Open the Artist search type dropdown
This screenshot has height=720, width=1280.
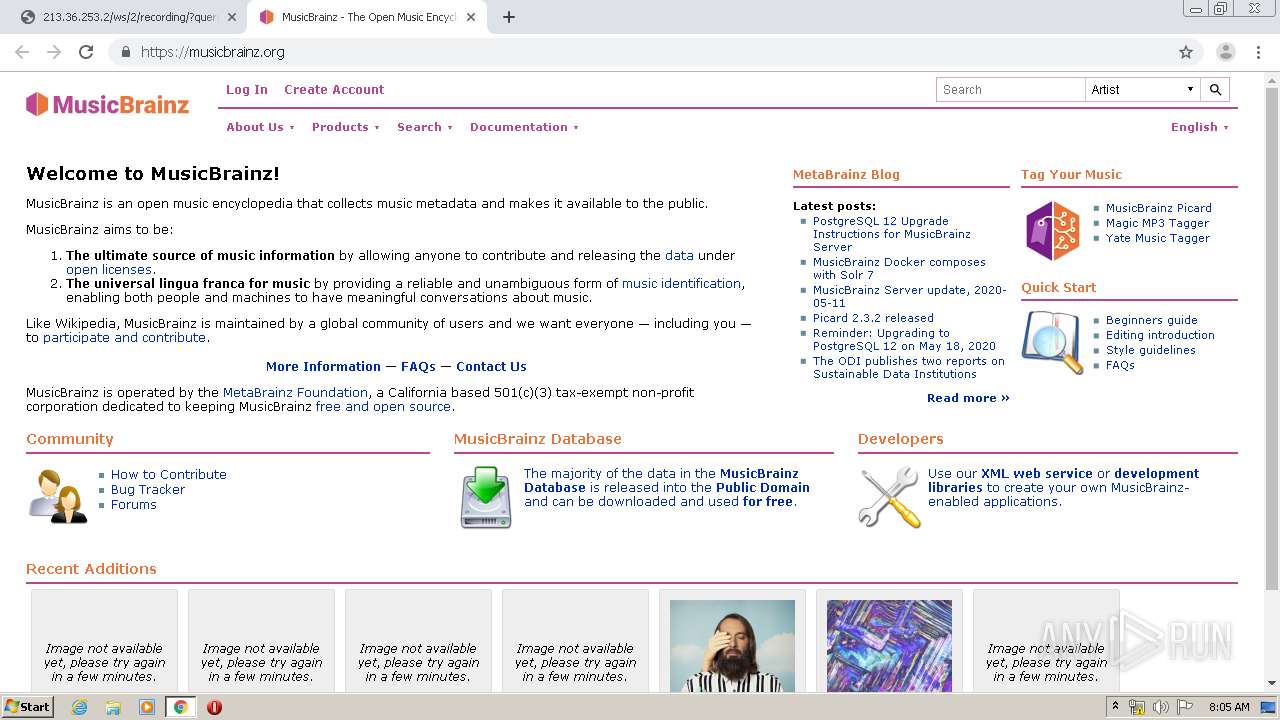click(1143, 90)
